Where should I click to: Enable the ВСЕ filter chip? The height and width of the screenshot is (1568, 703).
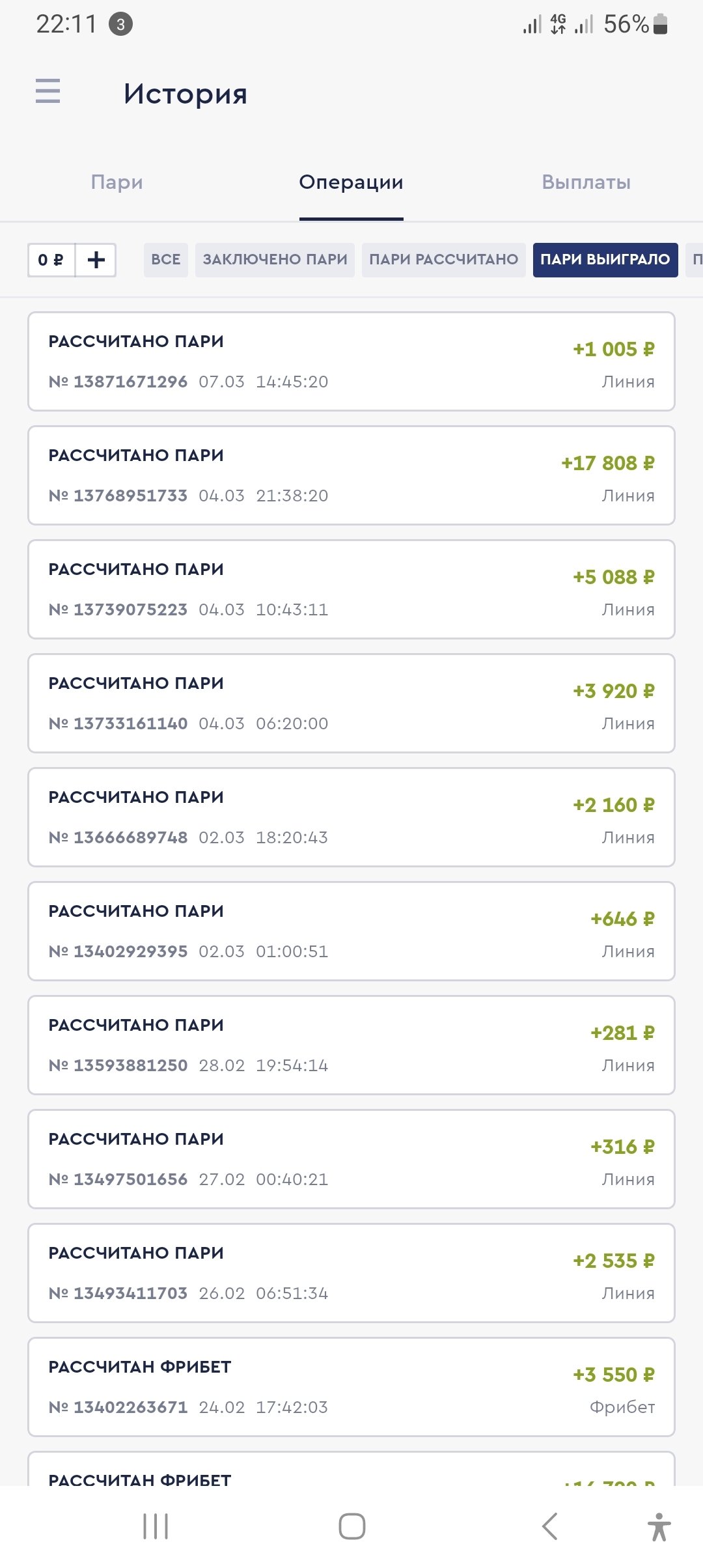click(166, 260)
